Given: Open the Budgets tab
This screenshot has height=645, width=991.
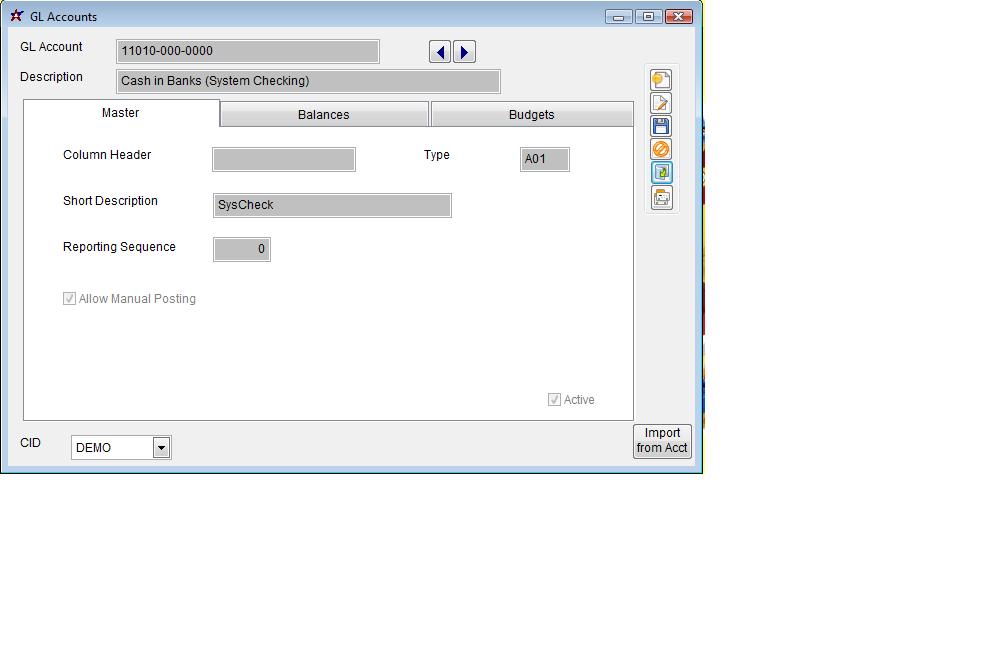Looking at the screenshot, I should pyautogui.click(x=531, y=115).
